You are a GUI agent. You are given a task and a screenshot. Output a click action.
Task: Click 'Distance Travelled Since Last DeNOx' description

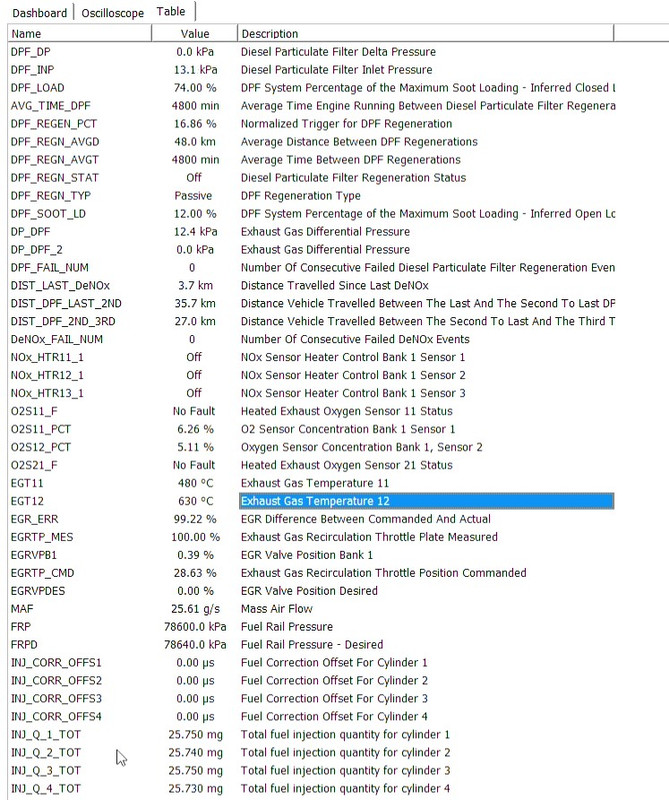pos(334,285)
